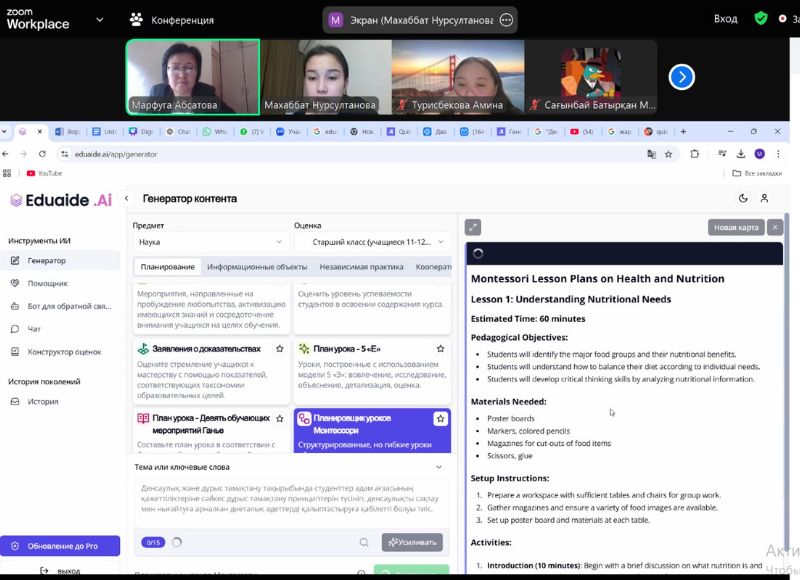Screen dimensions: 800x580
Task: Switch to the Независимая практика tab
Action: coord(361,267)
